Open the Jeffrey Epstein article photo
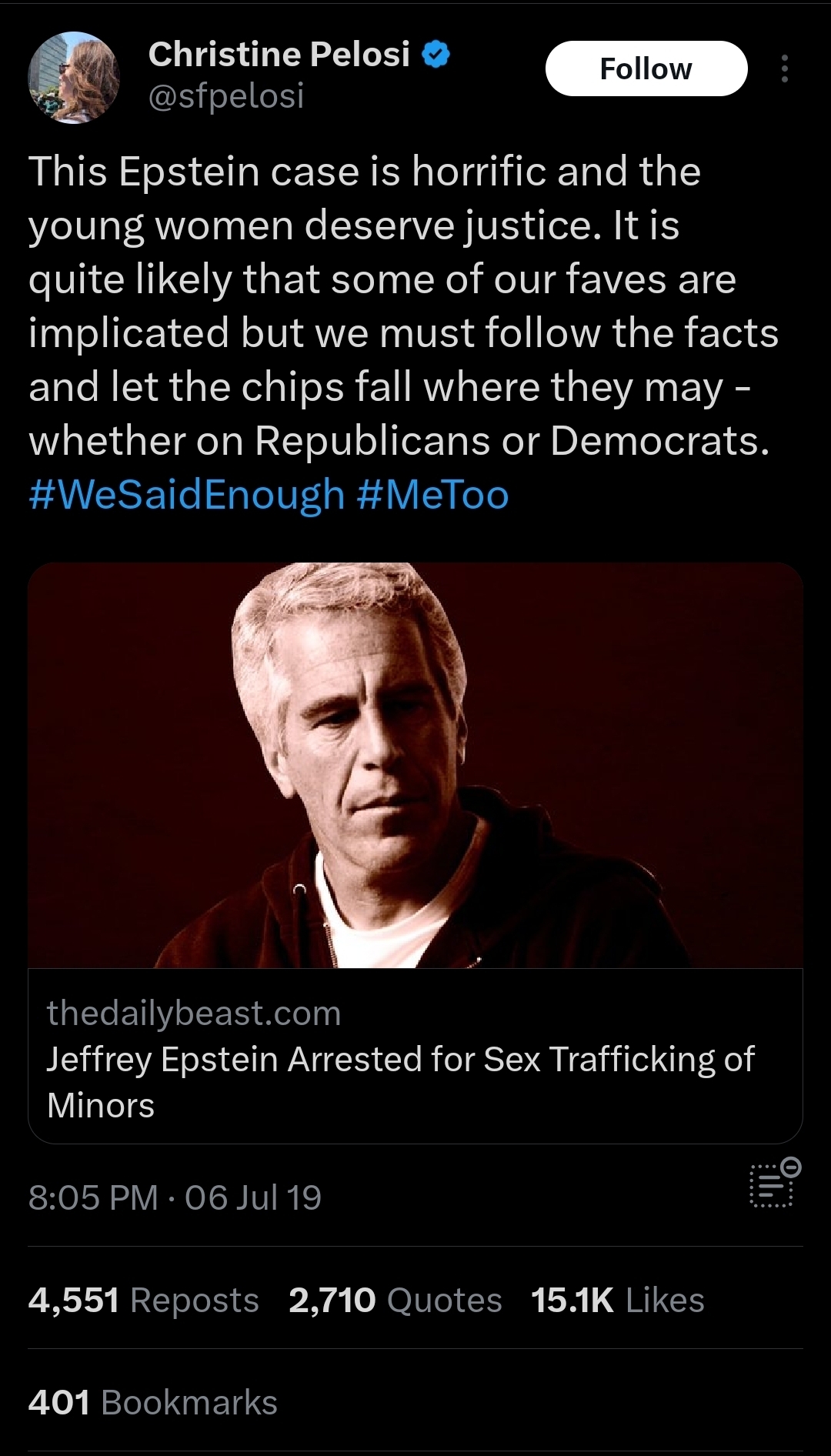 [415, 765]
